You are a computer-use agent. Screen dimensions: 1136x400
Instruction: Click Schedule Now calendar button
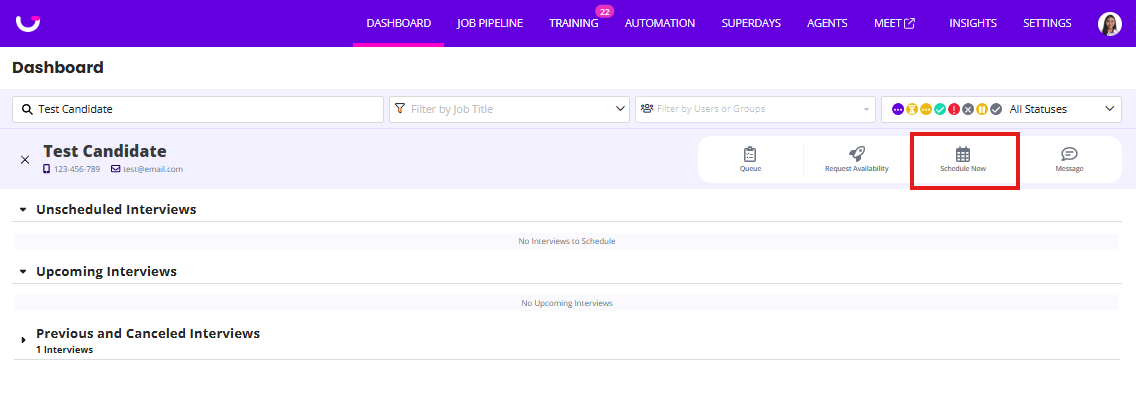[964, 159]
